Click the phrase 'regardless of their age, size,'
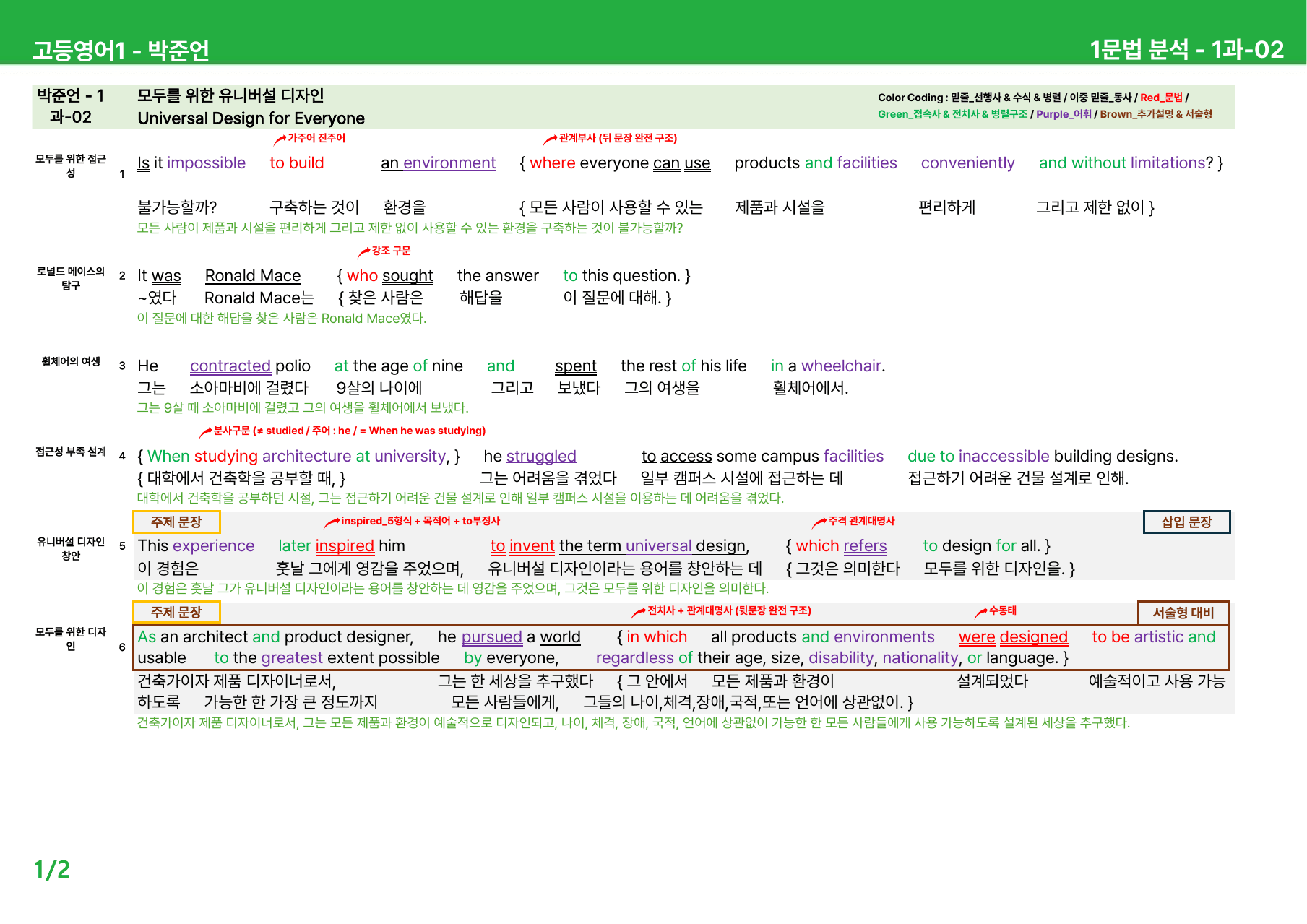 [699, 658]
